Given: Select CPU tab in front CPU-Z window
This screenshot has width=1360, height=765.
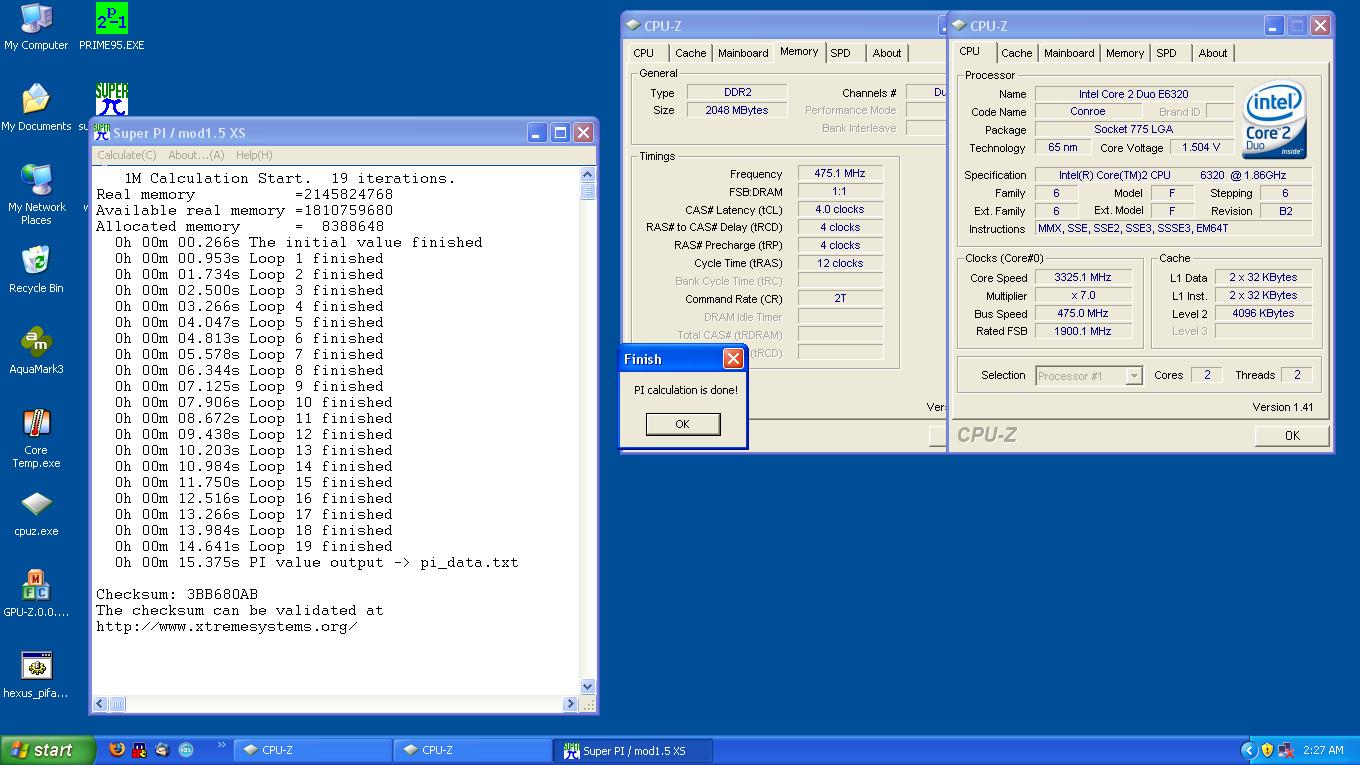Looking at the screenshot, I should (969, 51).
